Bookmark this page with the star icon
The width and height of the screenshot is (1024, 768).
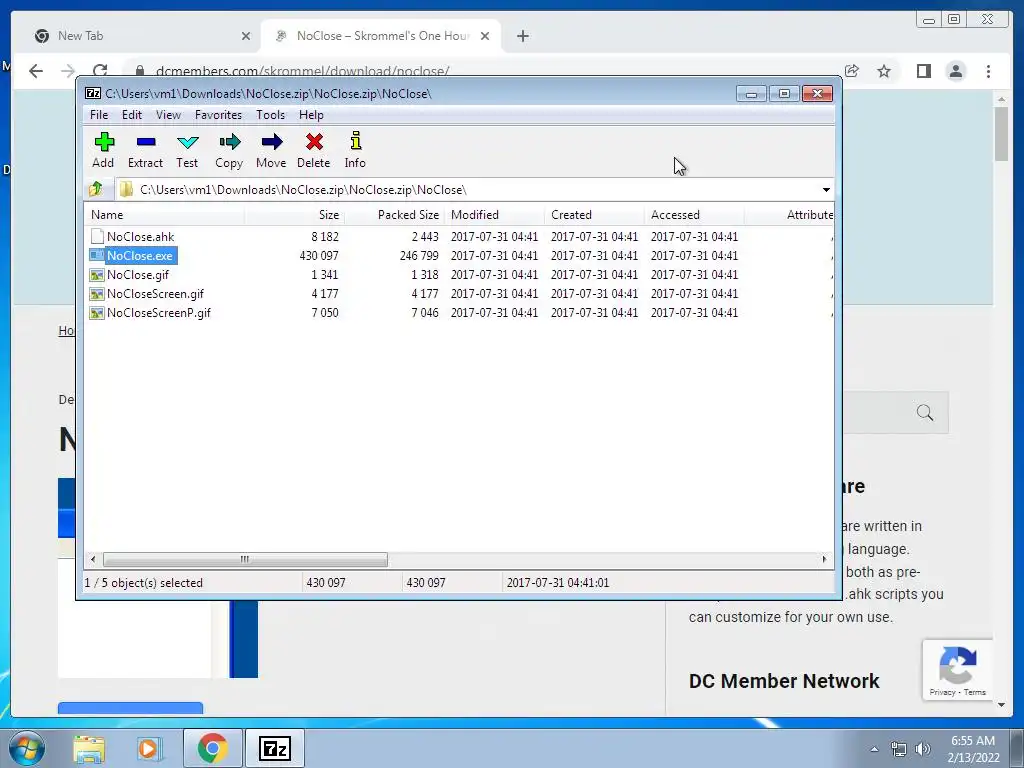point(884,71)
